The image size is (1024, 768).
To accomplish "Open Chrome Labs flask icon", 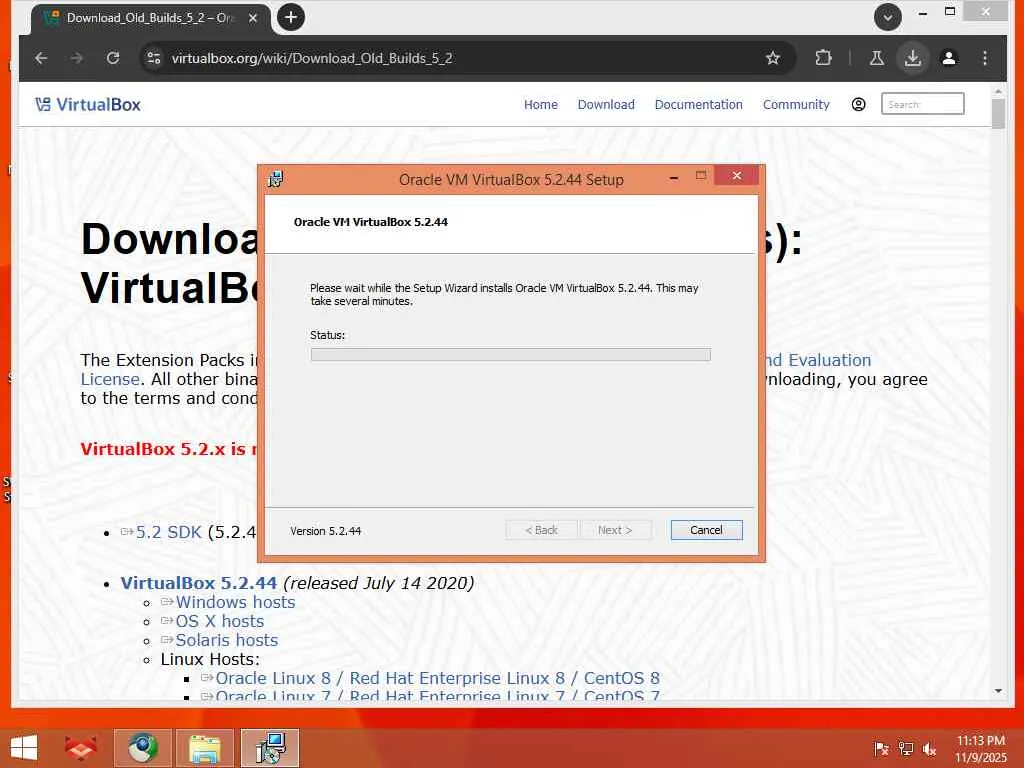I will point(876,58).
